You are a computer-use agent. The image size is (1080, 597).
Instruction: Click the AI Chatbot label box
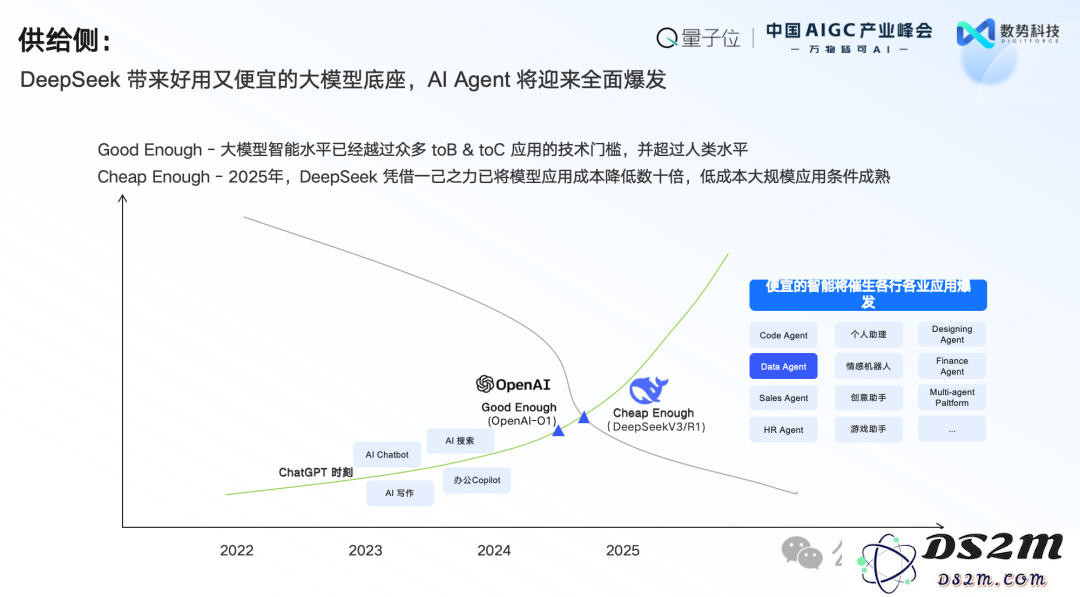387,454
